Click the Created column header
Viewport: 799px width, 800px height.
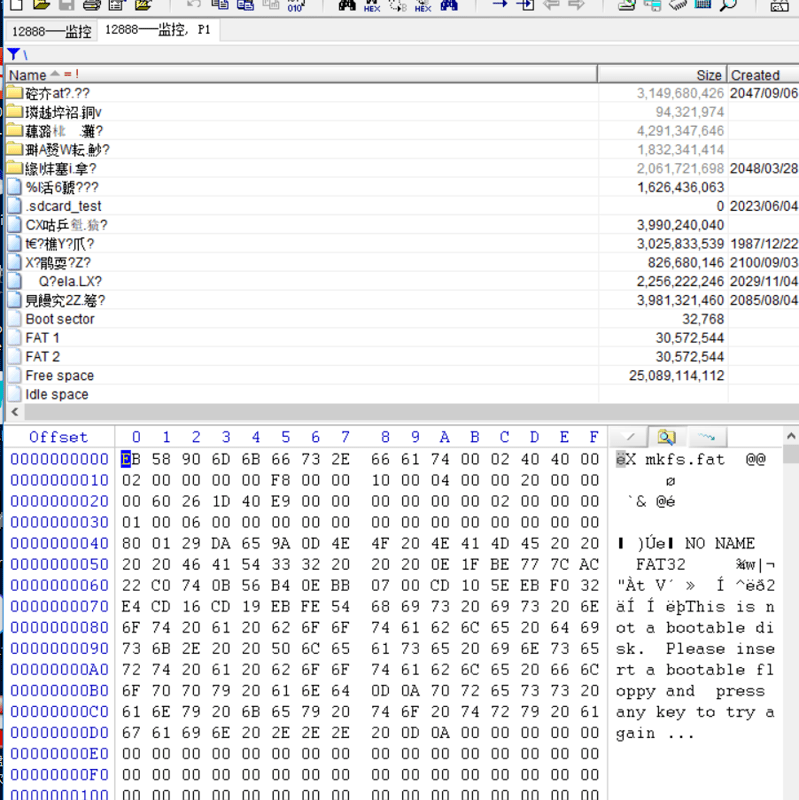click(x=755, y=75)
